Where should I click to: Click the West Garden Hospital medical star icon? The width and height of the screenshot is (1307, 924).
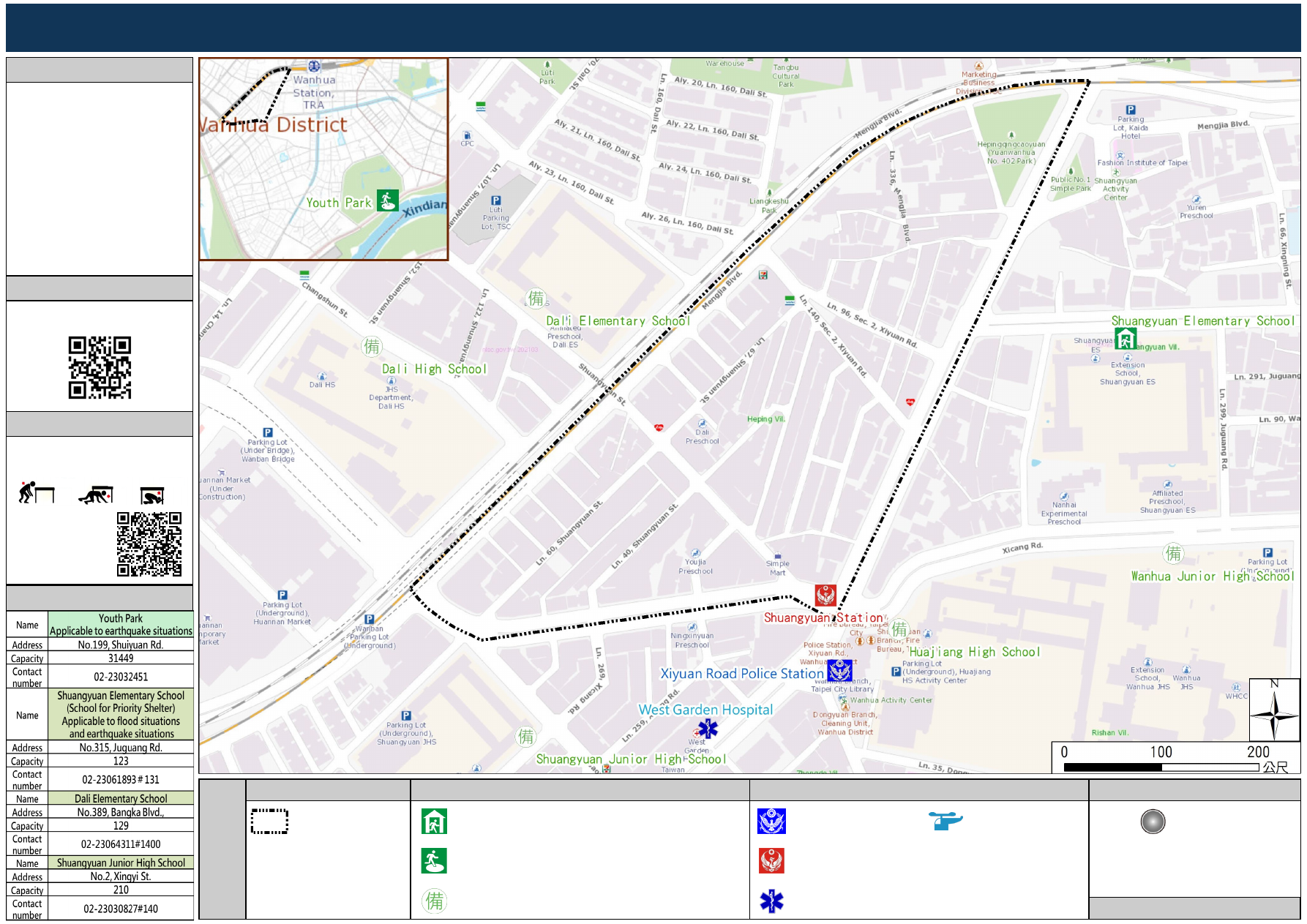708,728
